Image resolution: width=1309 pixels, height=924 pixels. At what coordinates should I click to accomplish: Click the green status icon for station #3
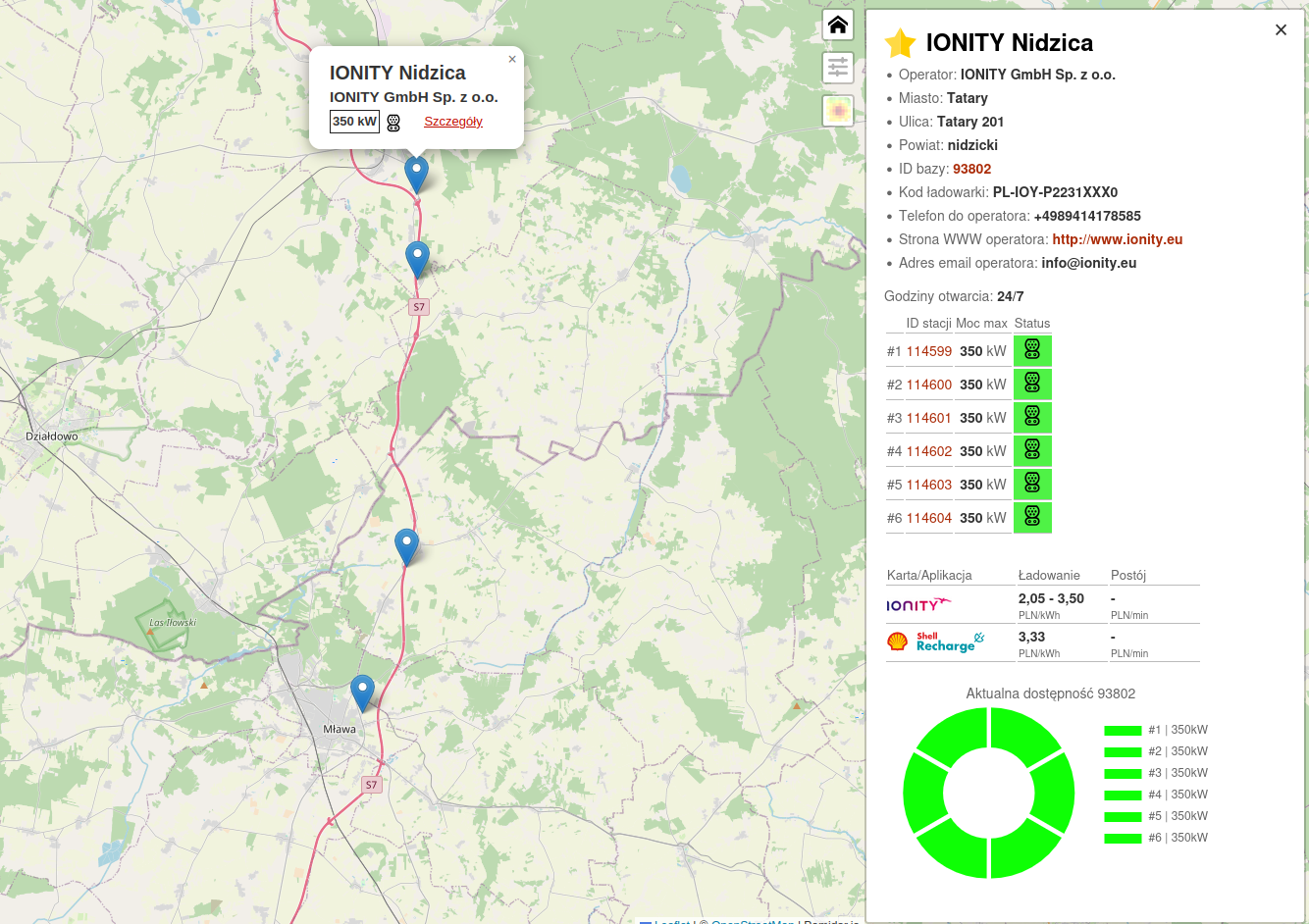coord(1032,417)
